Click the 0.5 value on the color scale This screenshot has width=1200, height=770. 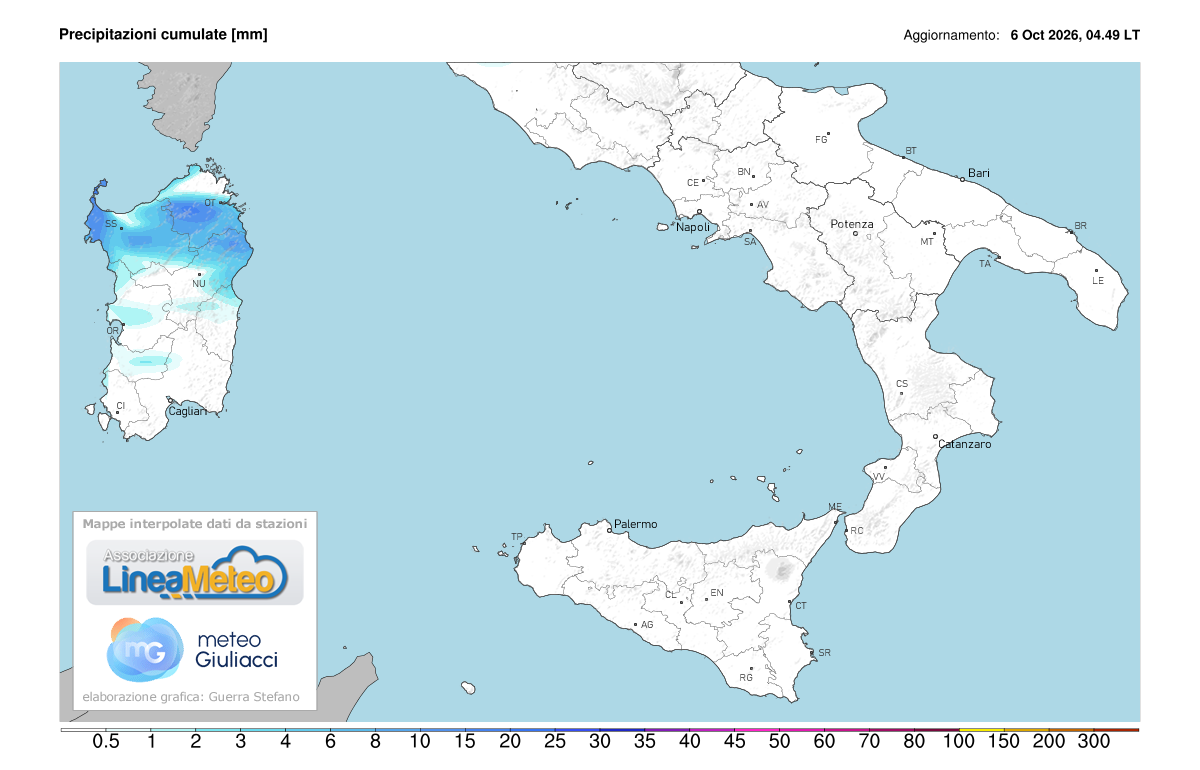point(106,742)
